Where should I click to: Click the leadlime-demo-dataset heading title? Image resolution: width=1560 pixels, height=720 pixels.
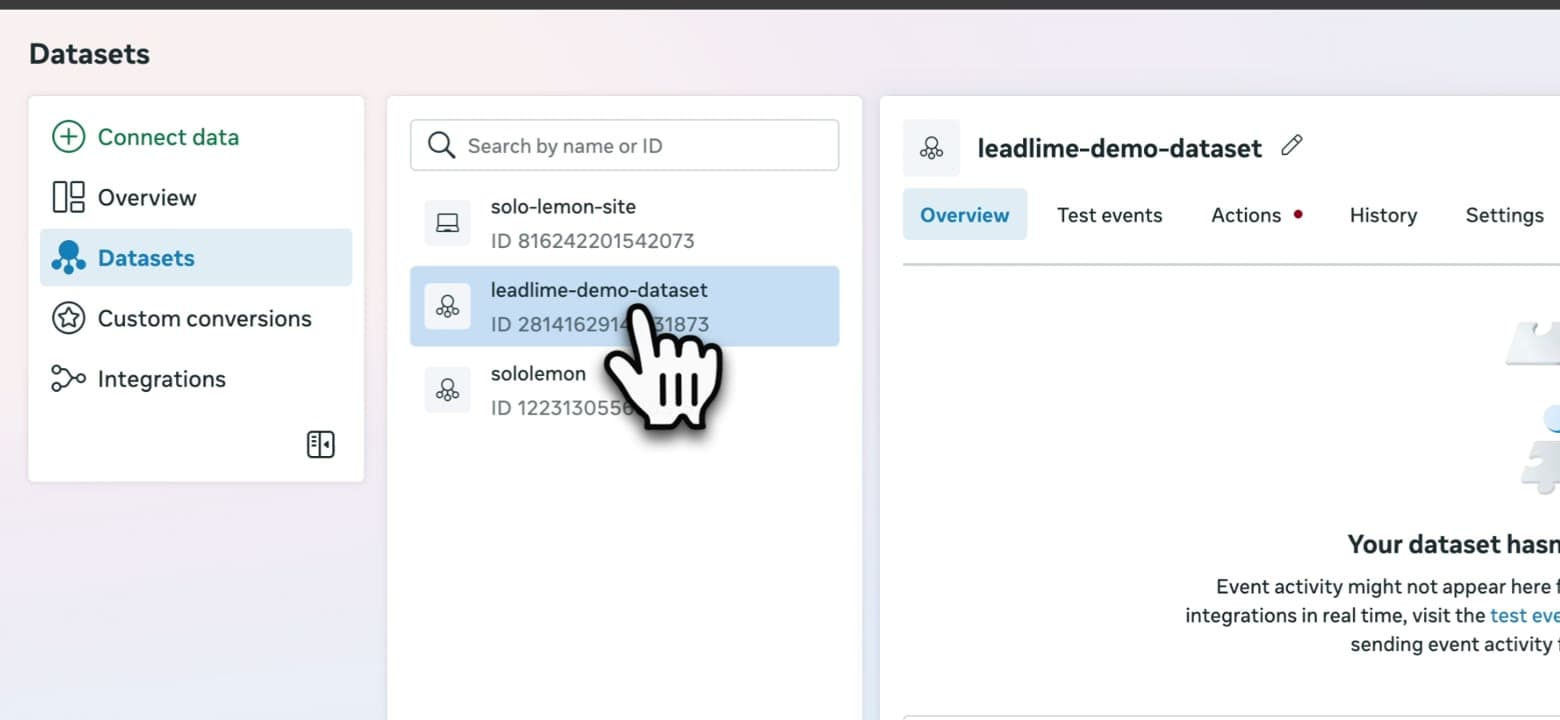1120,148
